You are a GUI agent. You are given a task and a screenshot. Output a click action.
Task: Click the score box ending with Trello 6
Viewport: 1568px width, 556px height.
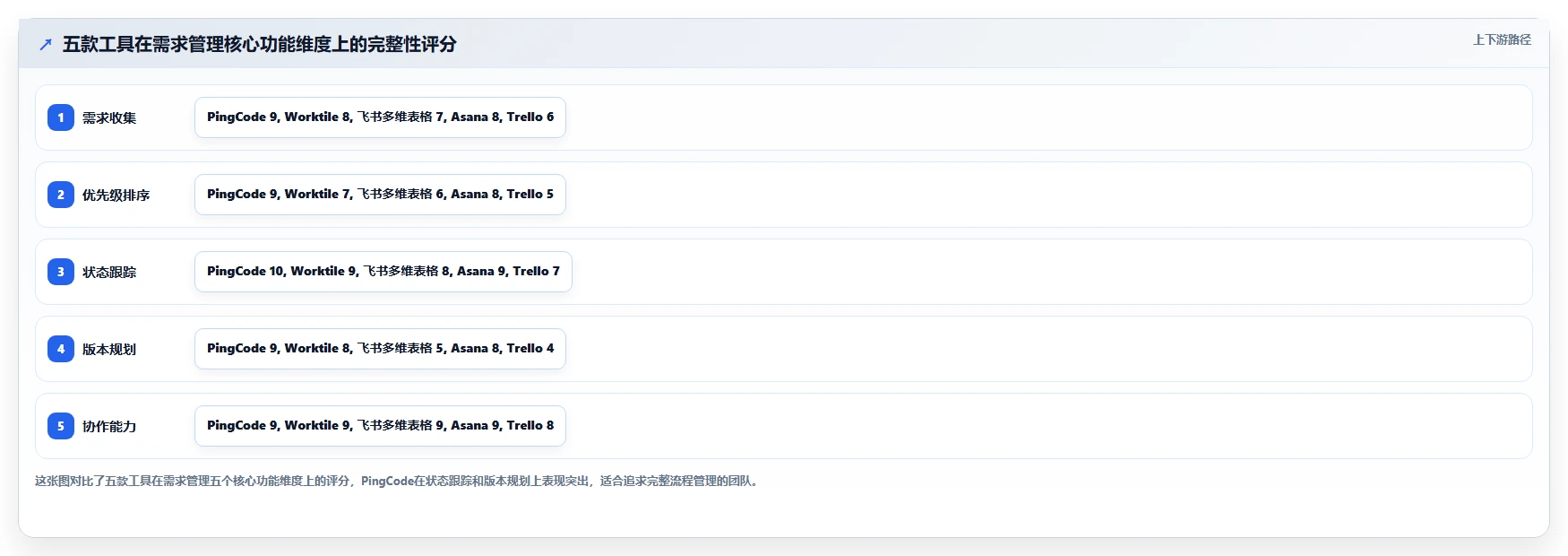click(x=380, y=117)
